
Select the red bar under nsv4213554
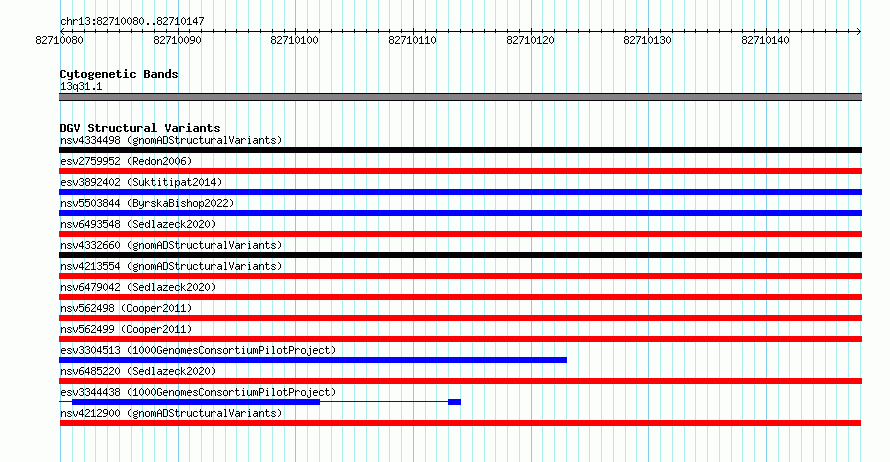(460, 276)
